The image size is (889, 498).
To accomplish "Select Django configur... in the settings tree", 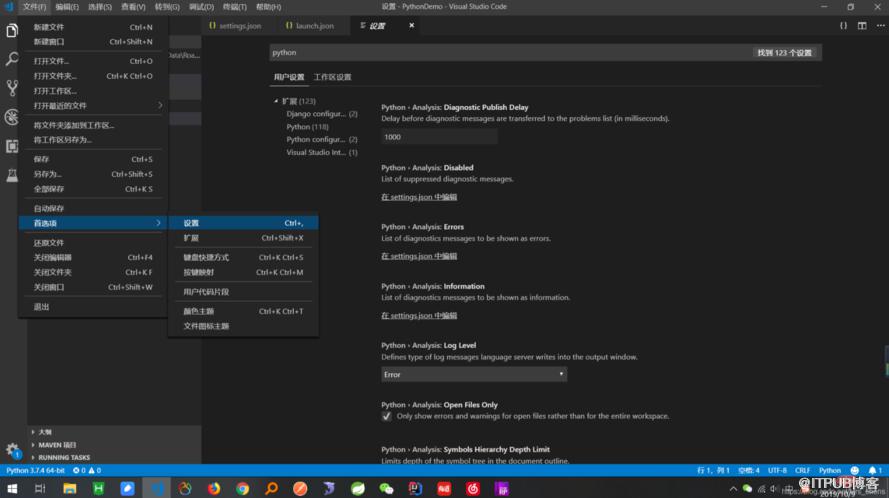I will [321, 114].
